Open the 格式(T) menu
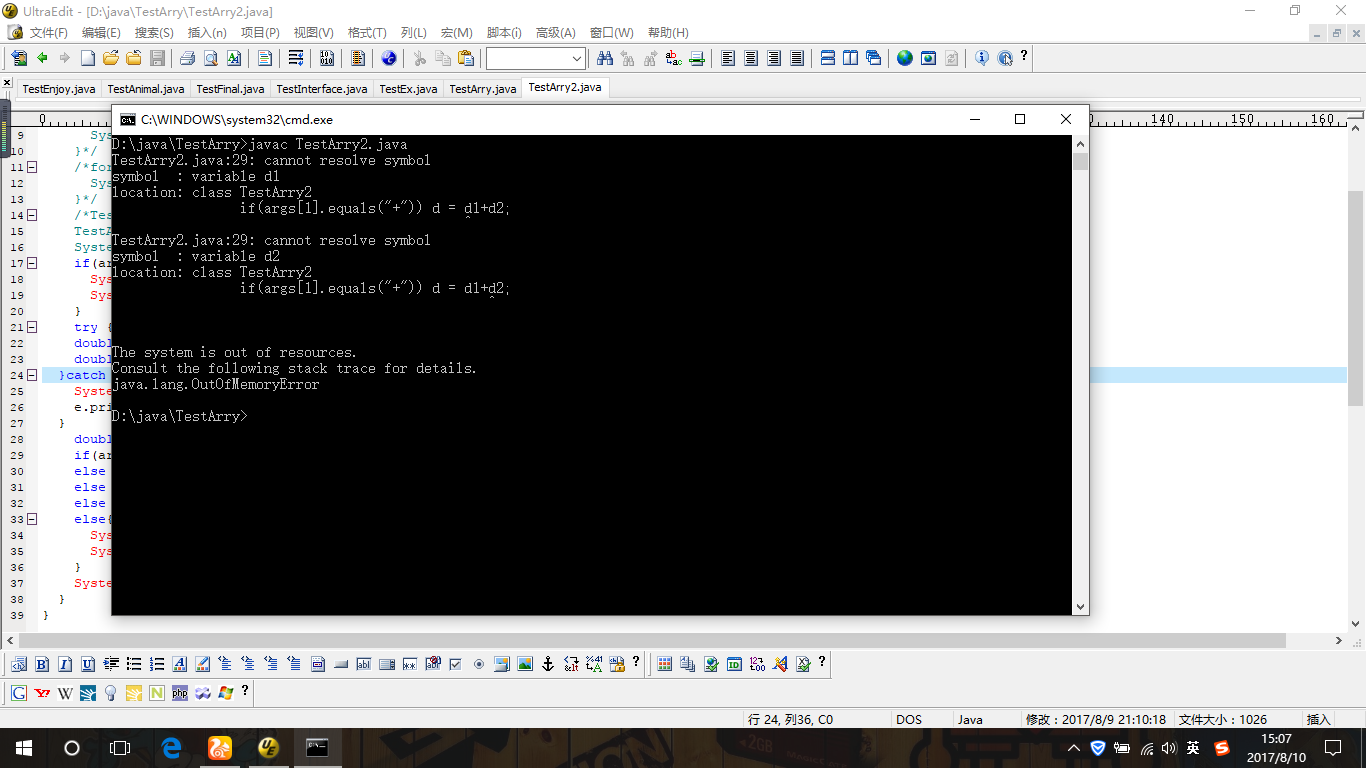The height and width of the screenshot is (768, 1366). (x=367, y=33)
